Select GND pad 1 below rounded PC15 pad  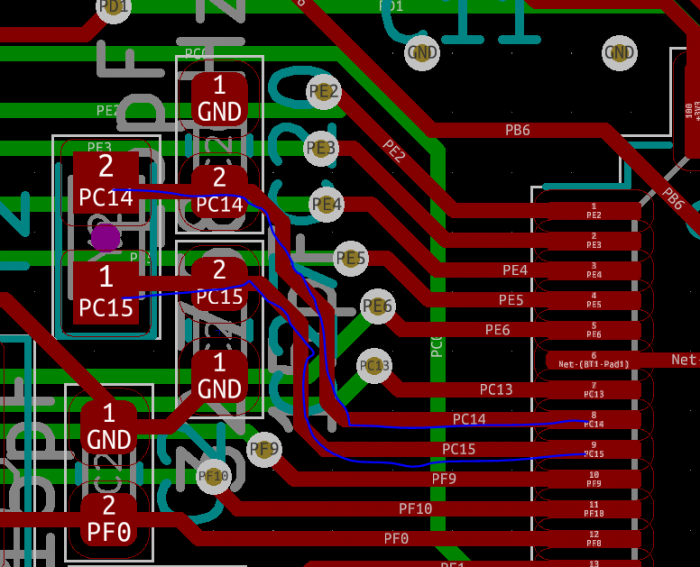[x=219, y=376]
